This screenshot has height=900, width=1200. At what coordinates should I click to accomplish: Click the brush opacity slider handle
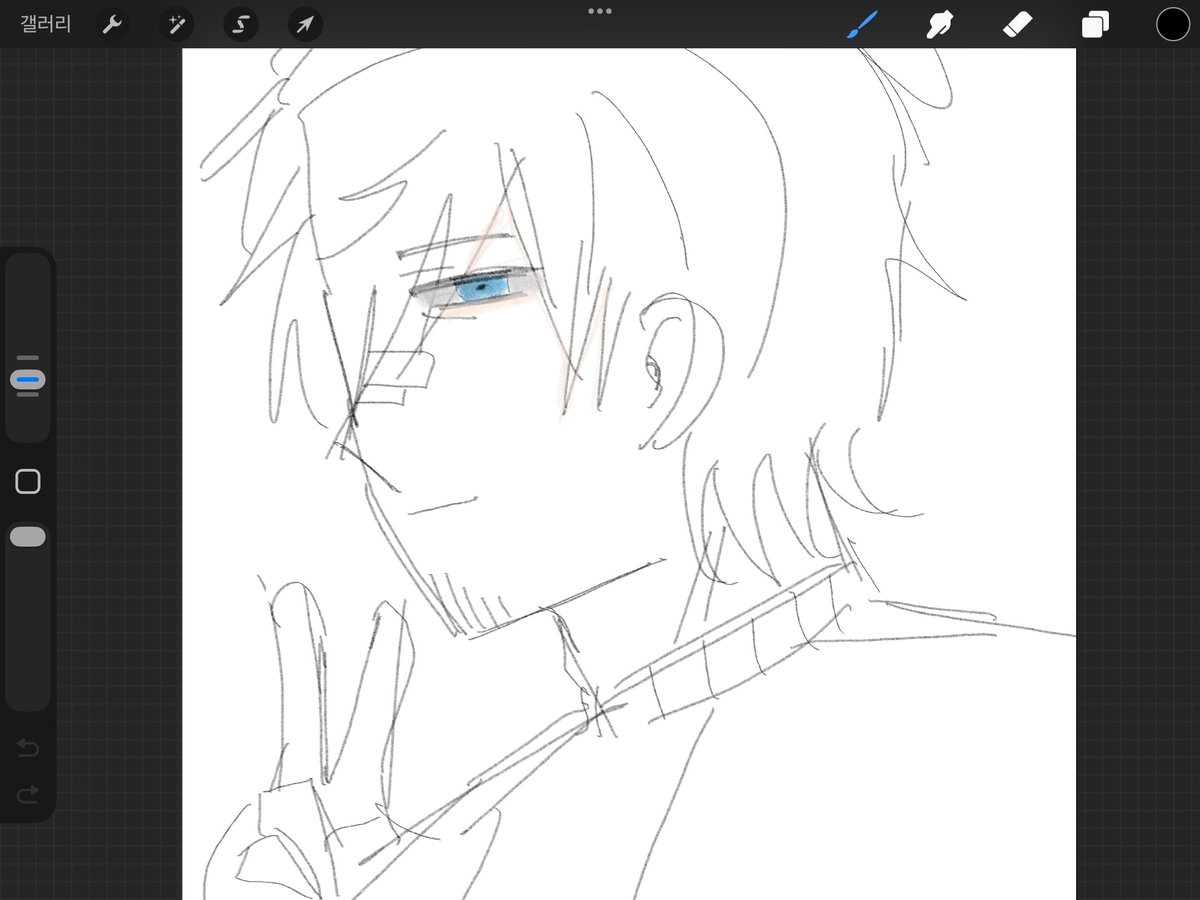(x=28, y=537)
